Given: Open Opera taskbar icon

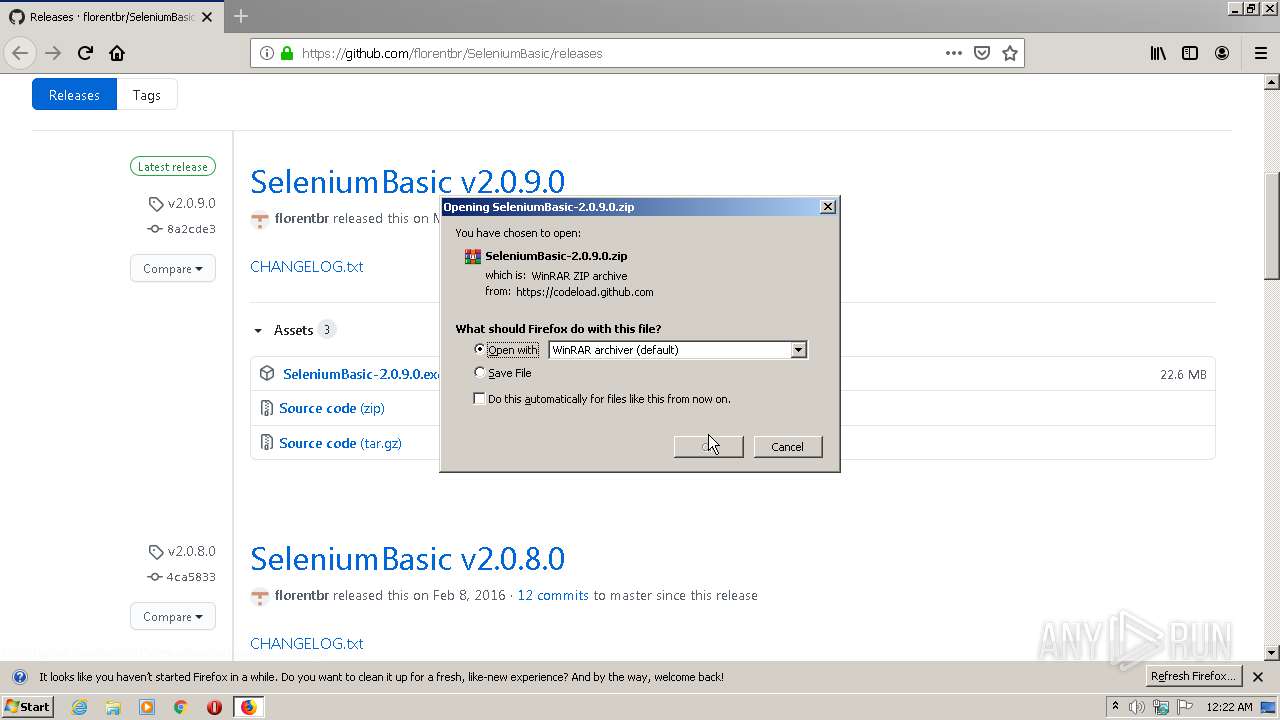Looking at the screenshot, I should (x=214, y=707).
